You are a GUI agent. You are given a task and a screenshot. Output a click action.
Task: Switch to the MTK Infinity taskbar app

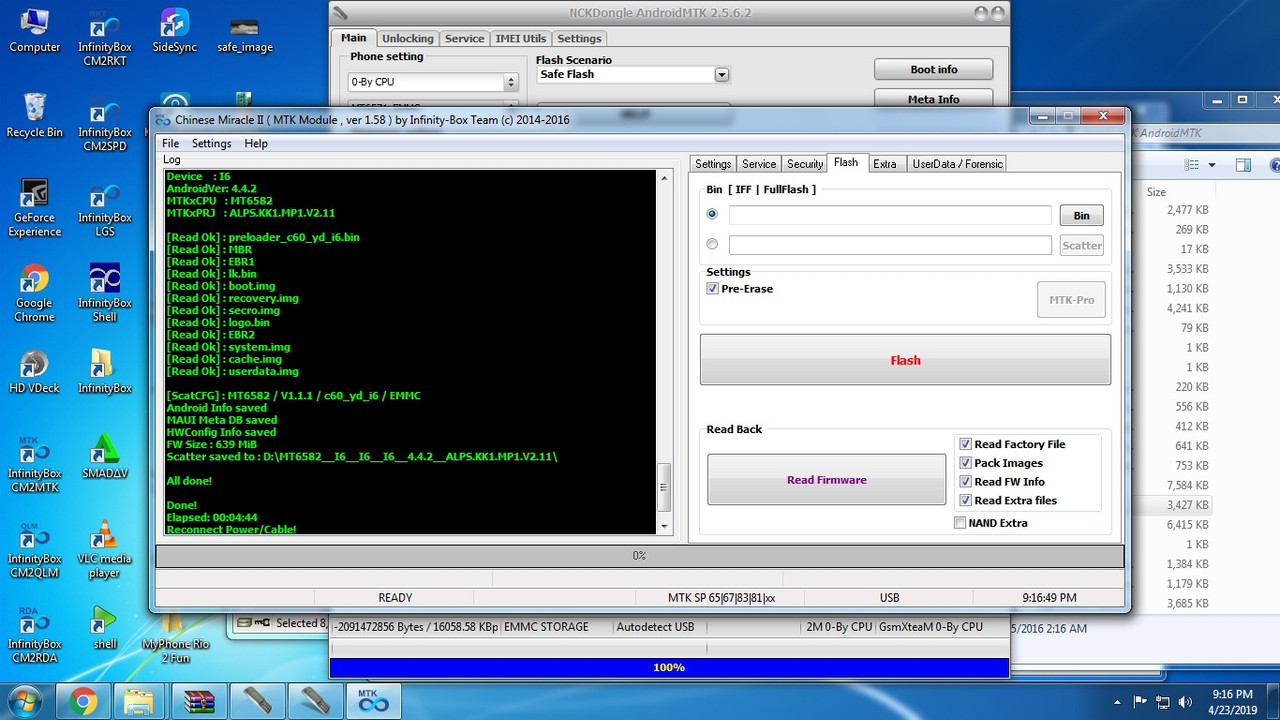pos(373,701)
